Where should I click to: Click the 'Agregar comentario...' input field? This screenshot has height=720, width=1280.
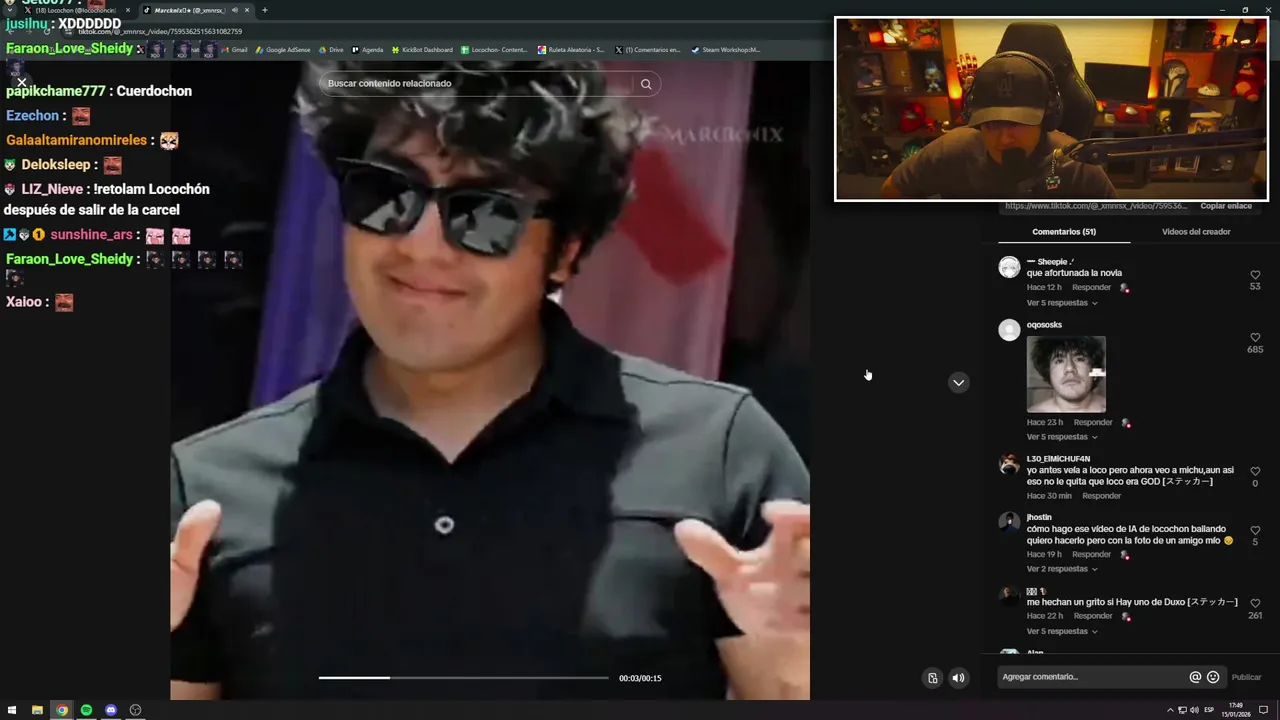click(x=1090, y=677)
